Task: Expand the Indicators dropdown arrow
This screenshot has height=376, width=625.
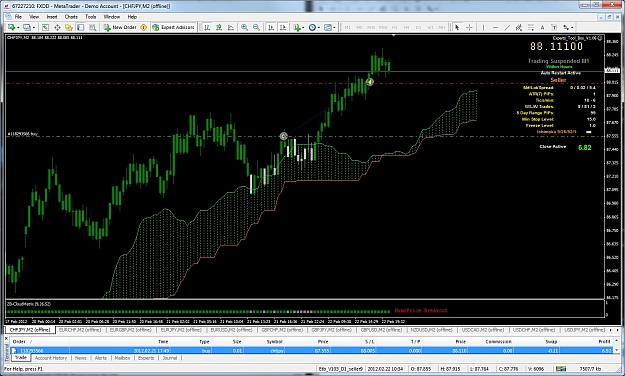Action: (x=303, y=28)
